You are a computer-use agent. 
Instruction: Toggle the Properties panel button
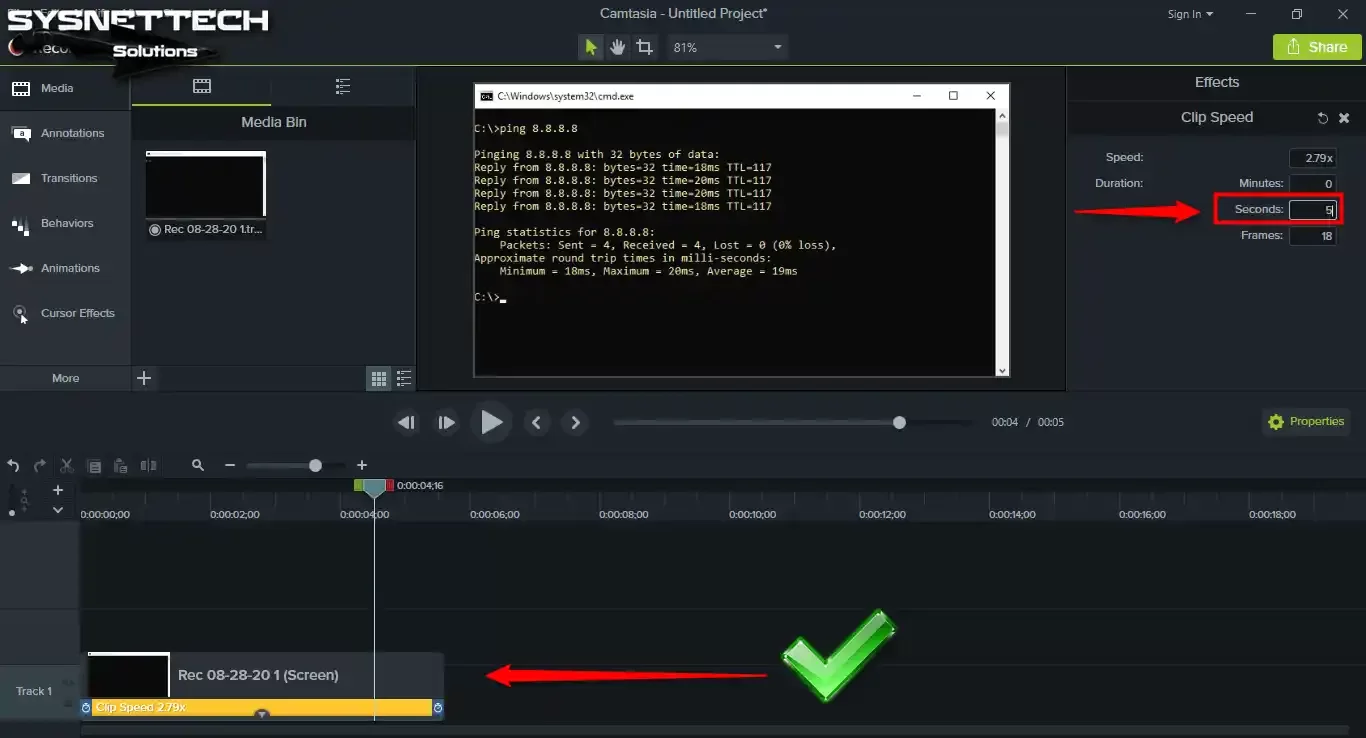(x=1306, y=422)
